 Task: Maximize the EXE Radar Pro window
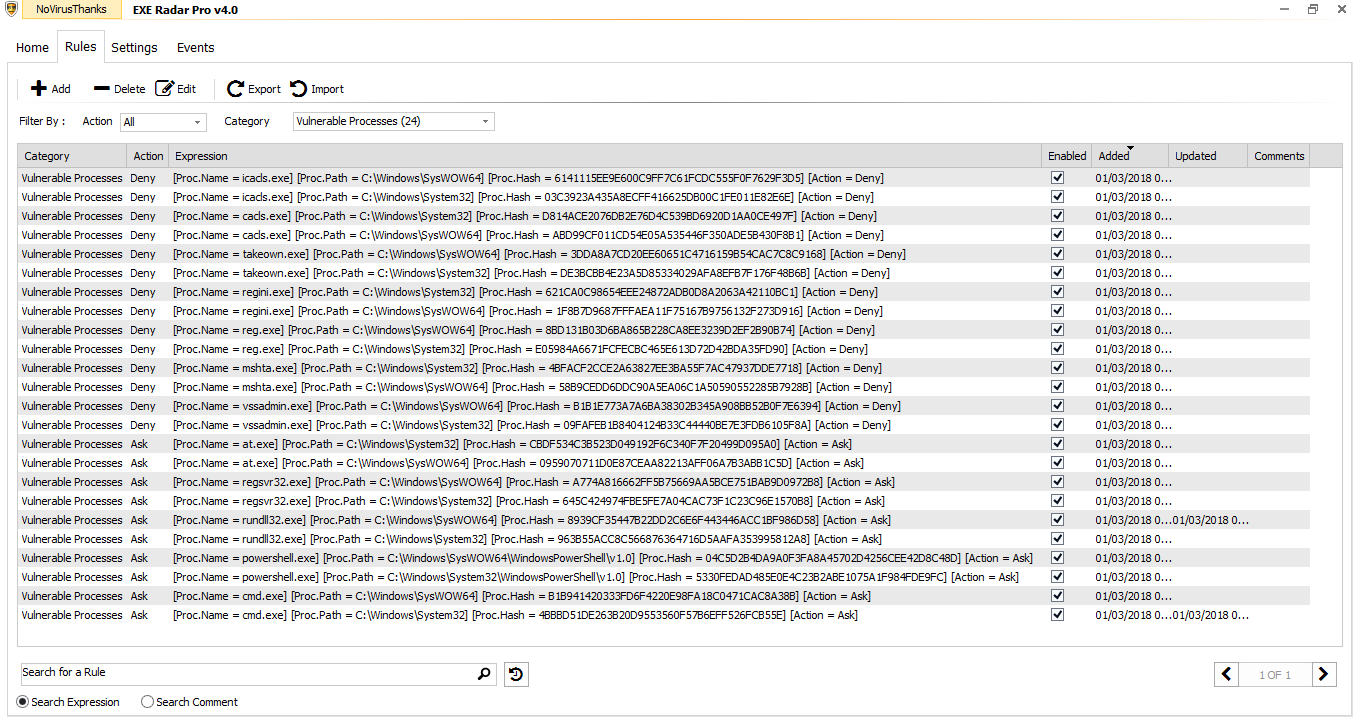point(1314,9)
